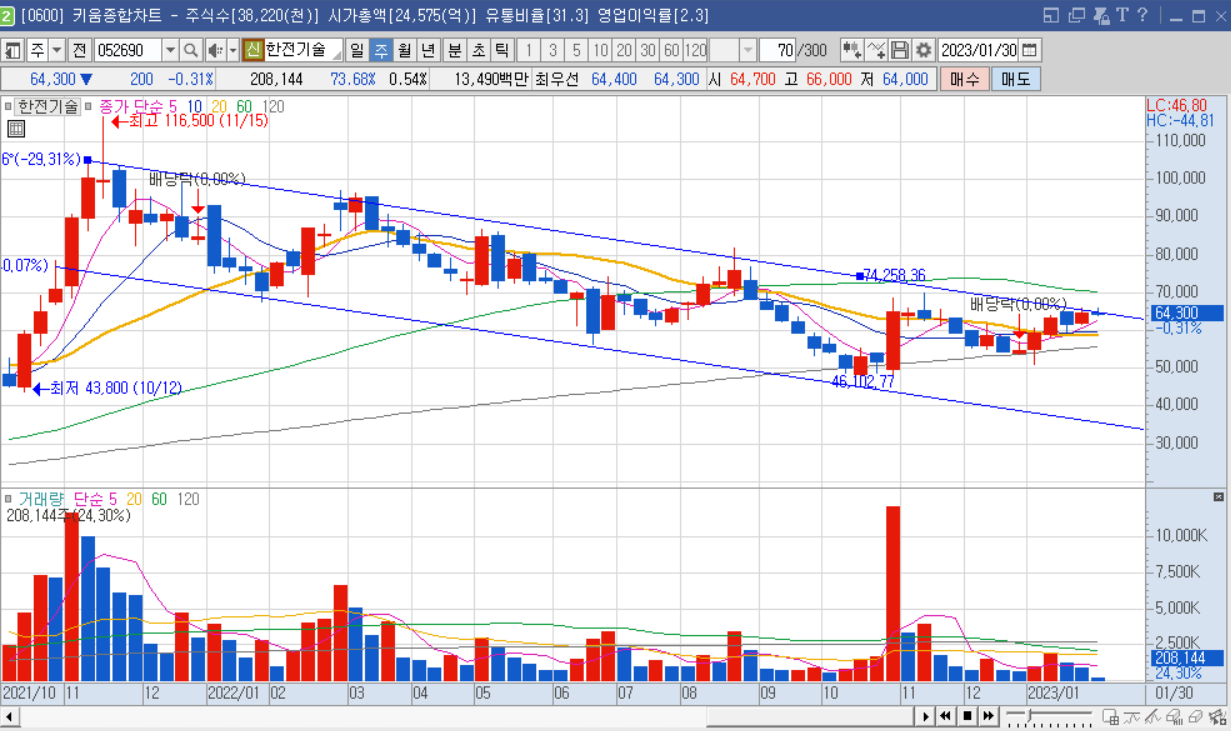1231x731 pixels.
Task: Click the speaker sound alert icon
Action: [215, 50]
